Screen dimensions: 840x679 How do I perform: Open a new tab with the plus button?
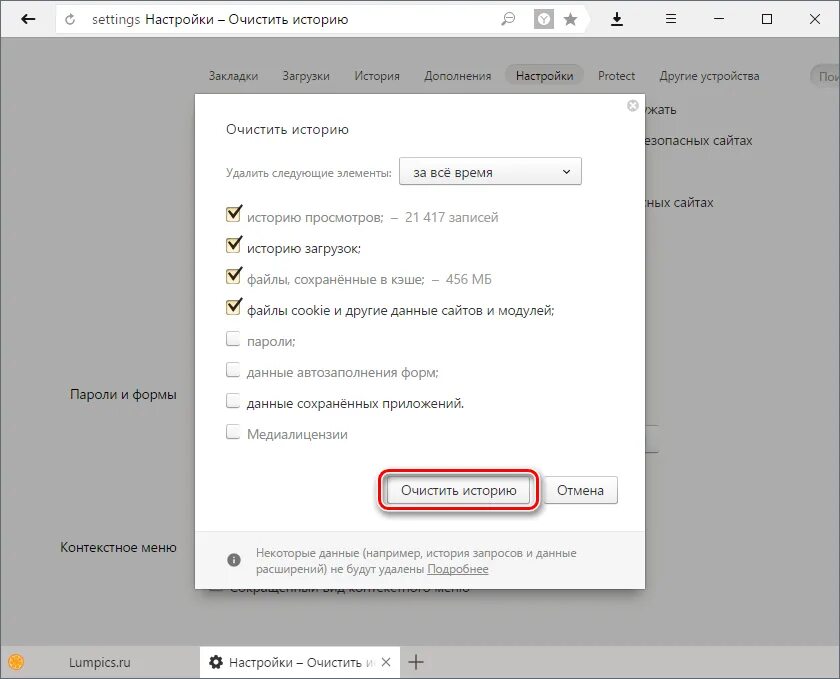[x=416, y=662]
